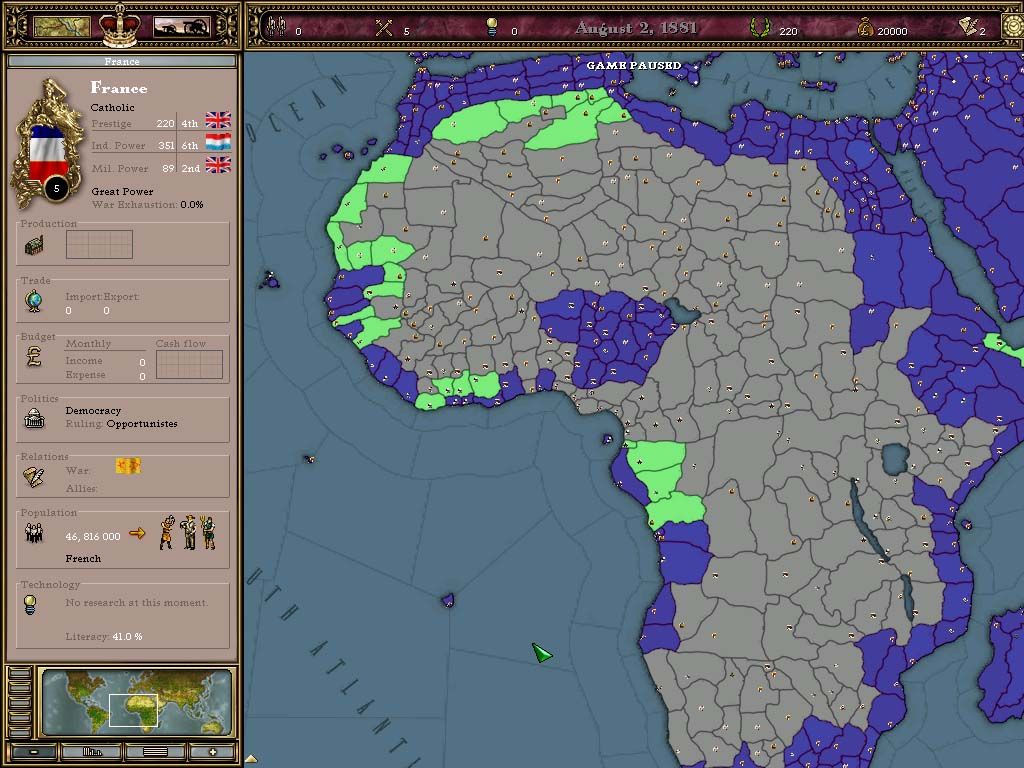The width and height of the screenshot is (1024, 768).
Task: Click the "French" culture label
Action: pos(83,559)
